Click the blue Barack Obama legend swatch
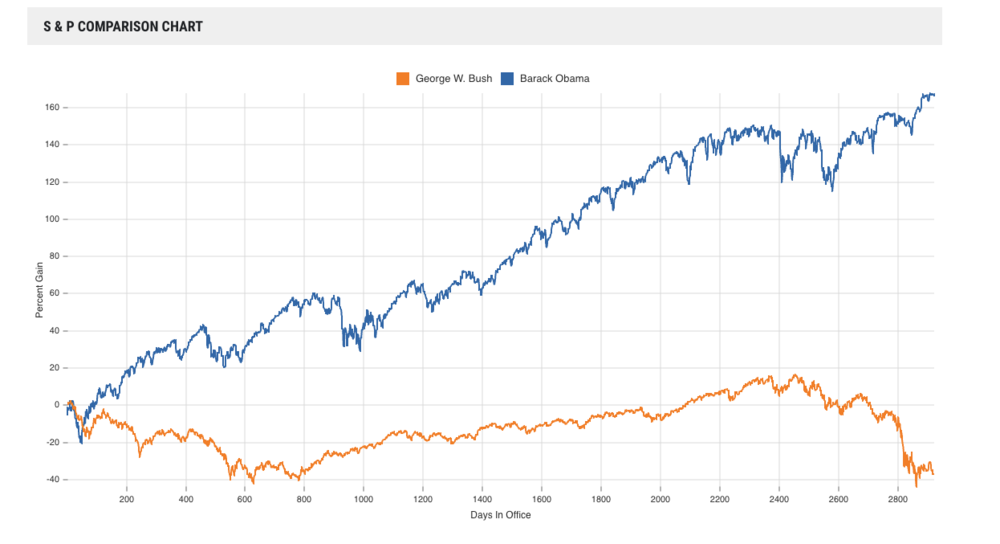This screenshot has height=544, width=1000. click(509, 78)
